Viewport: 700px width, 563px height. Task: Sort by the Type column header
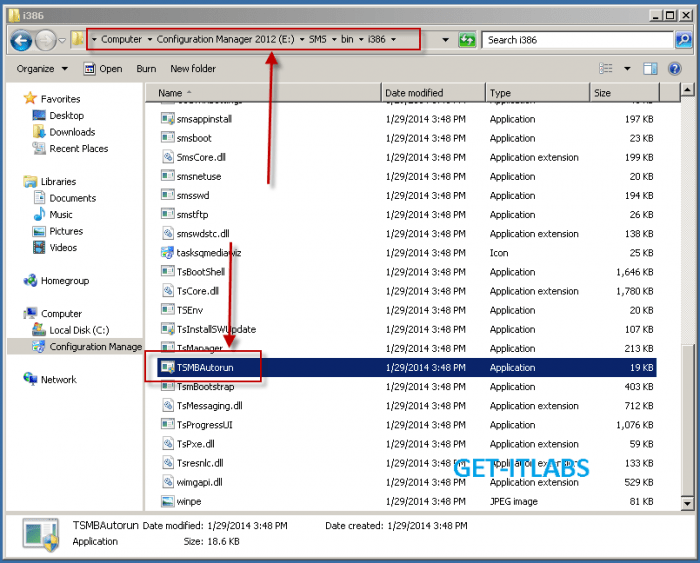(538, 93)
